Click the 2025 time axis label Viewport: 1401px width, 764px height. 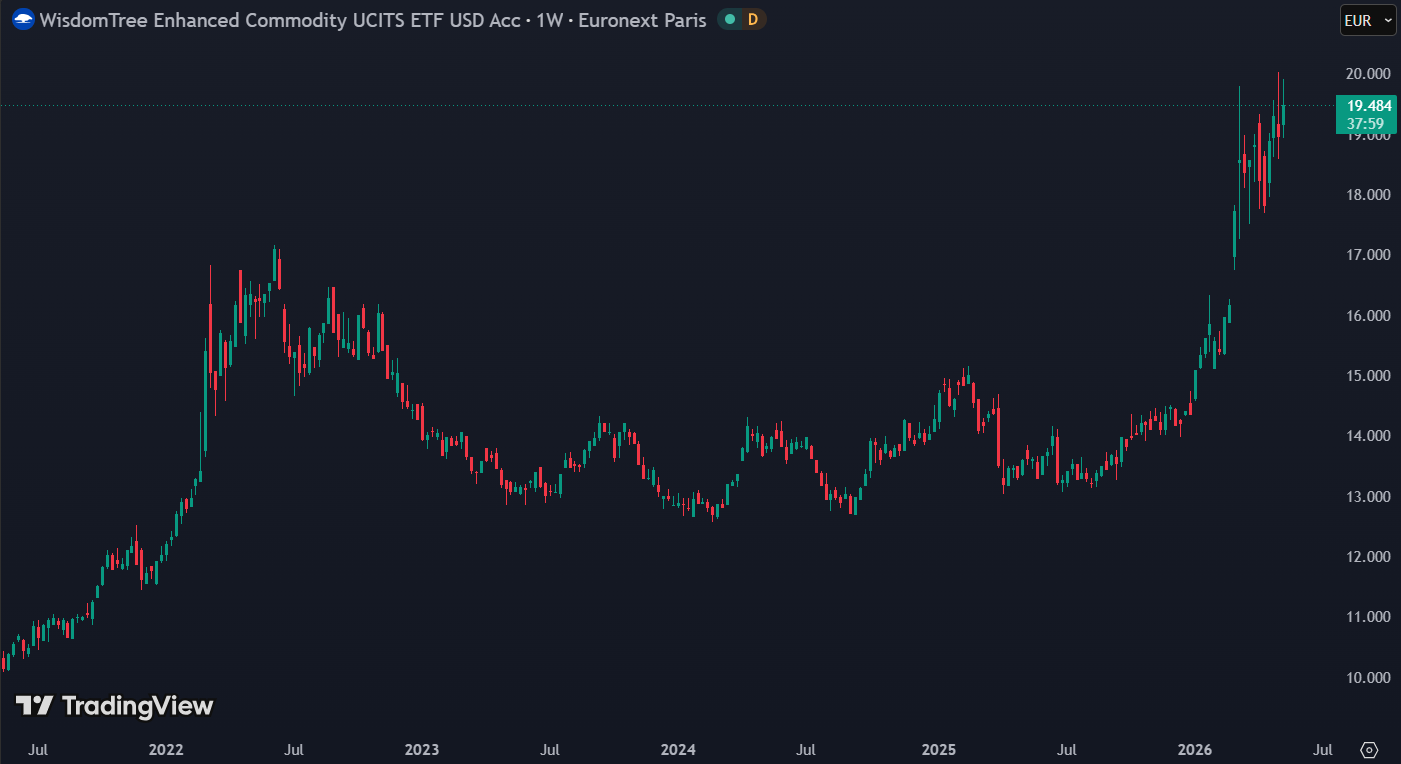pos(938,750)
